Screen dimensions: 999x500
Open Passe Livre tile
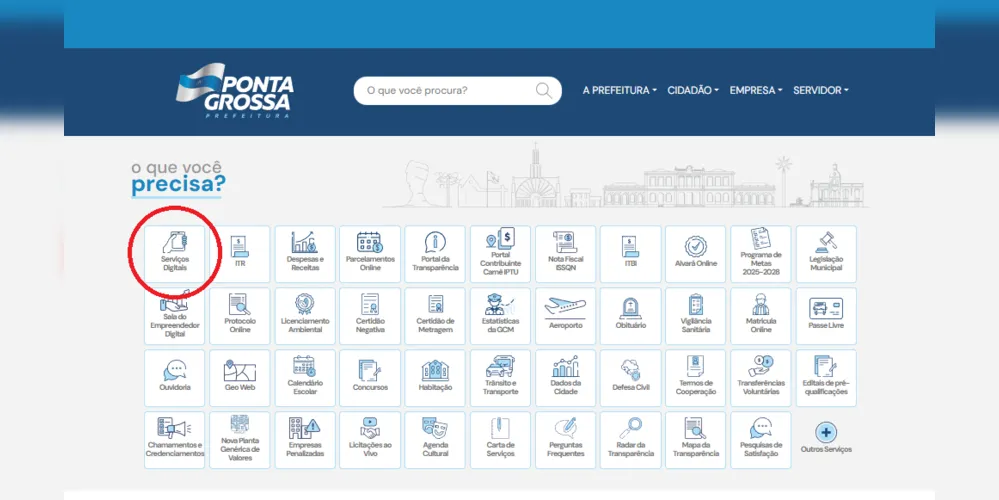[826, 316]
